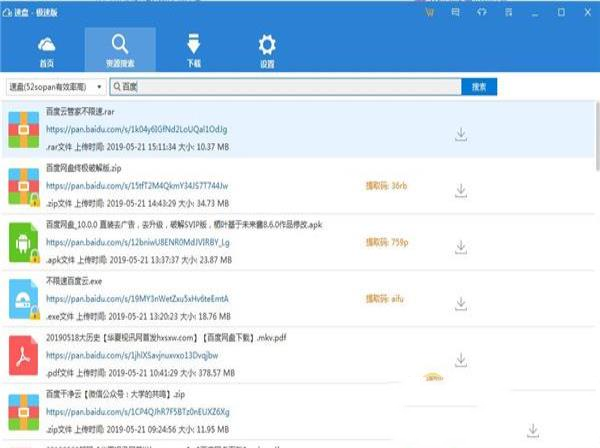Open the 下载 downloads section
Viewport: 600px width, 448px height.
tap(194, 50)
